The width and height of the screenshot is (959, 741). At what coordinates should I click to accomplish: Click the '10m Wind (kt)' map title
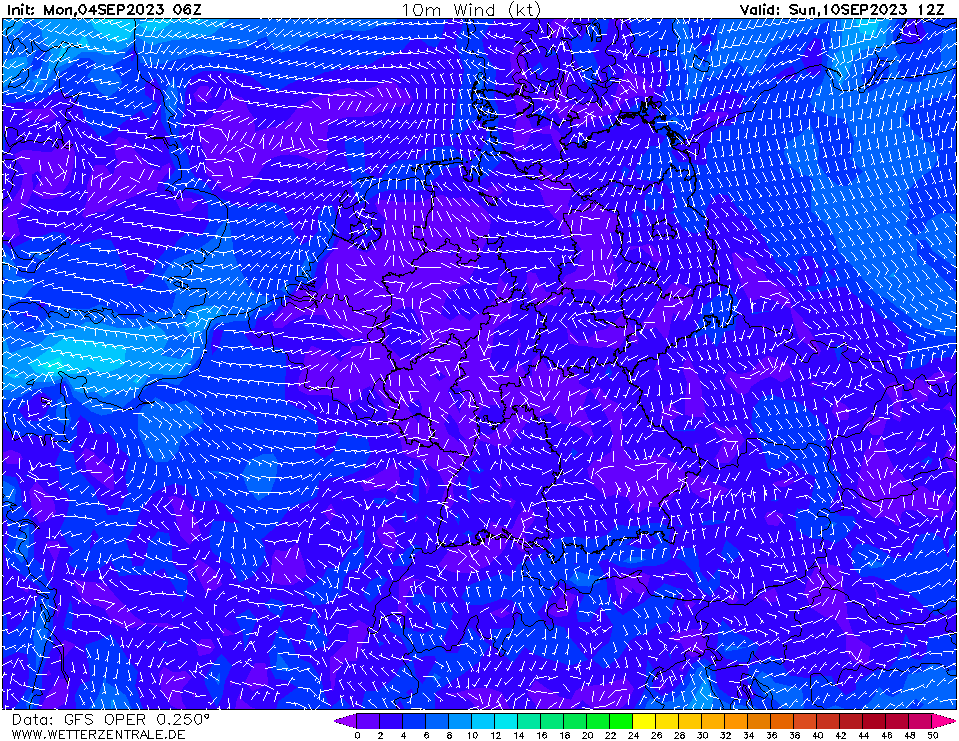coord(471,10)
